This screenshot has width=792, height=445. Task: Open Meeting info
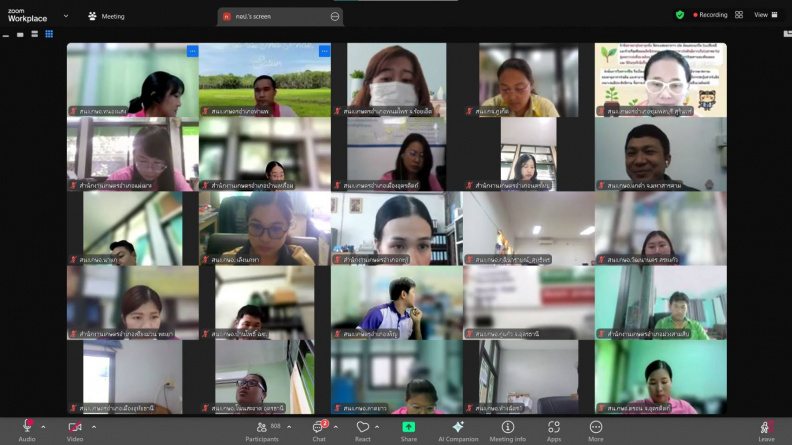tap(508, 431)
